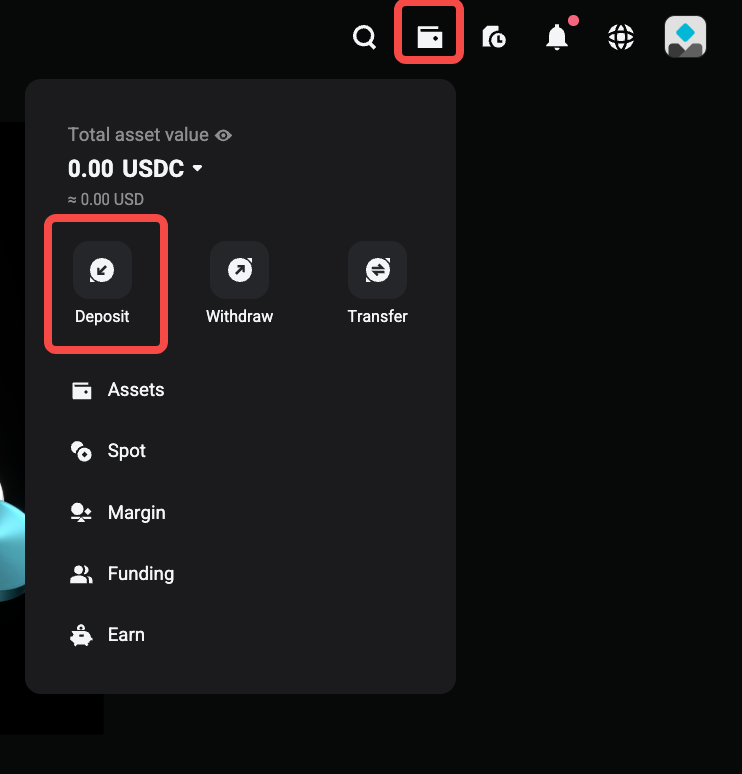Toggle total asset value visibility eye
Screen dimensions: 742x774
[x=223, y=135]
